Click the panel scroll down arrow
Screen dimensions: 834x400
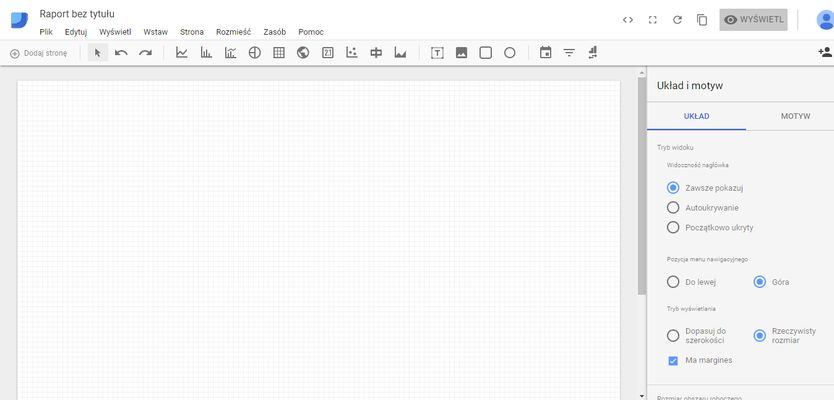[x=641, y=396]
